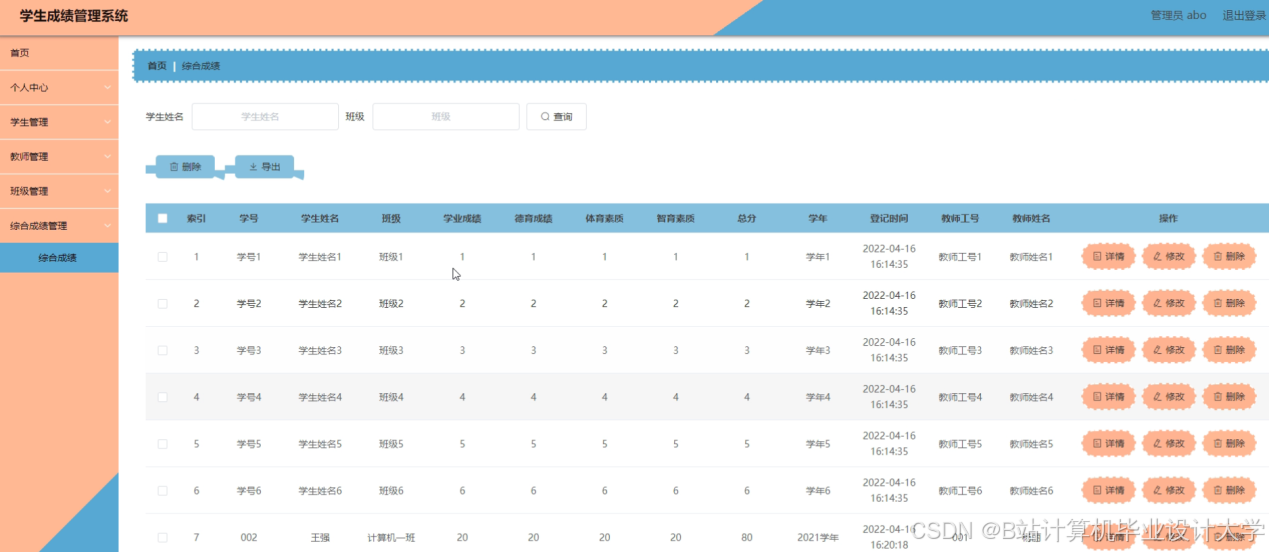1269x552 pixels.
Task: Click the 总分 column header
Action: (746, 218)
